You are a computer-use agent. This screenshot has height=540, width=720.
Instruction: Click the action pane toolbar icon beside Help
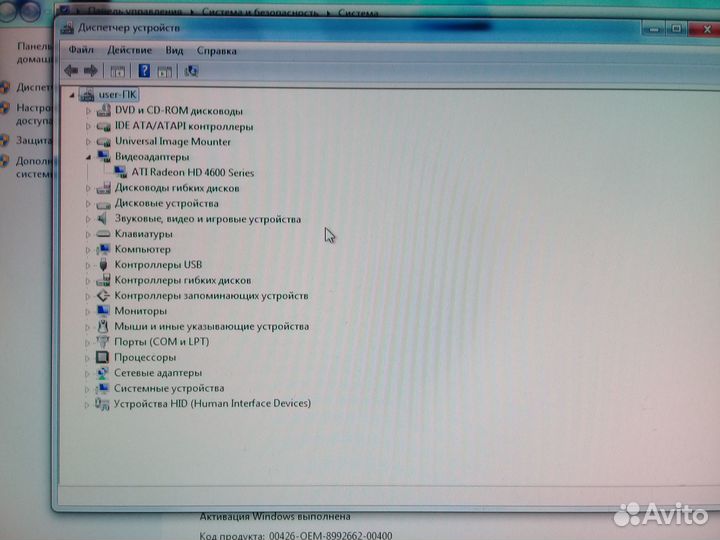point(165,71)
